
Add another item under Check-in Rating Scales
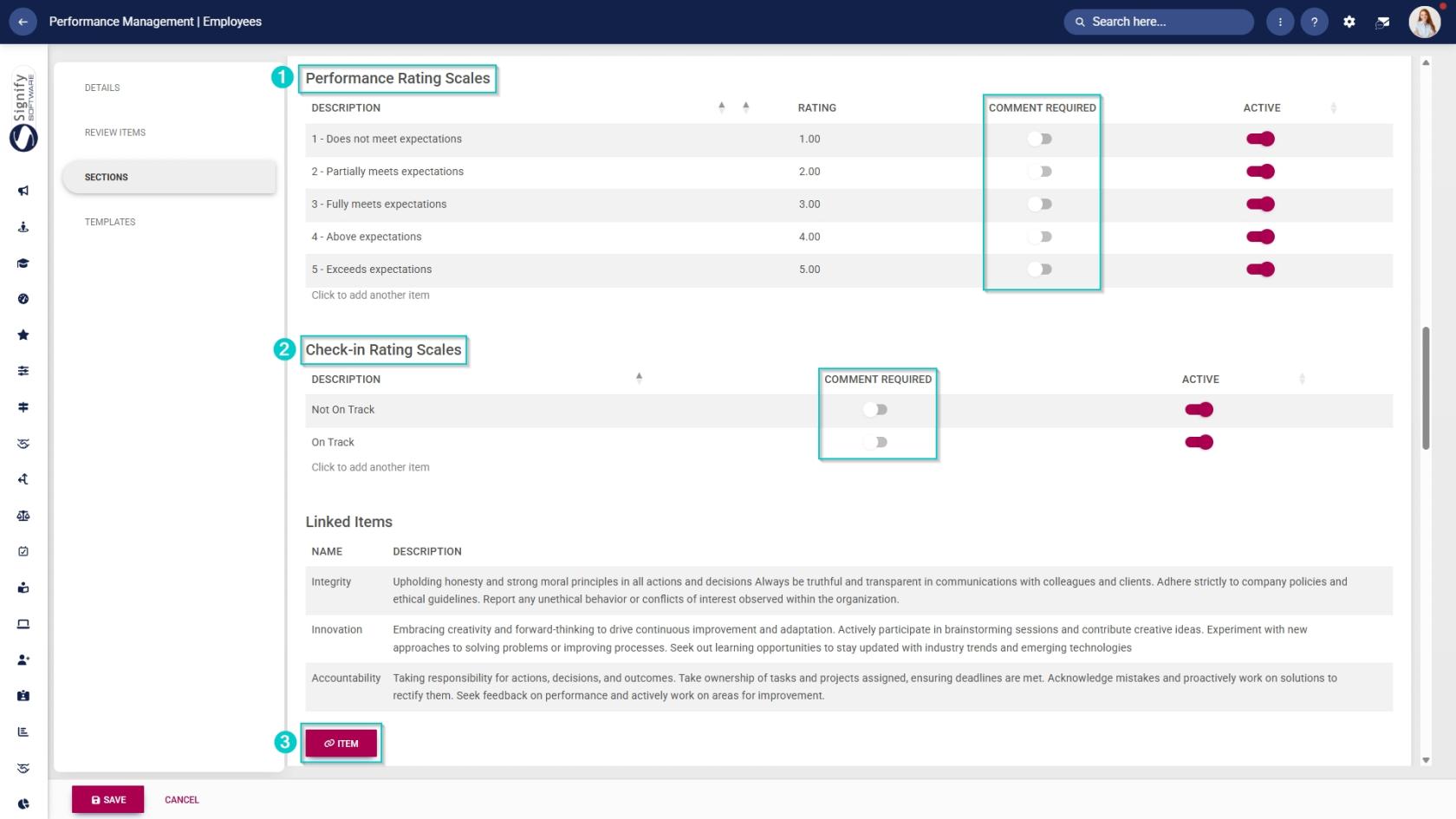(370, 467)
